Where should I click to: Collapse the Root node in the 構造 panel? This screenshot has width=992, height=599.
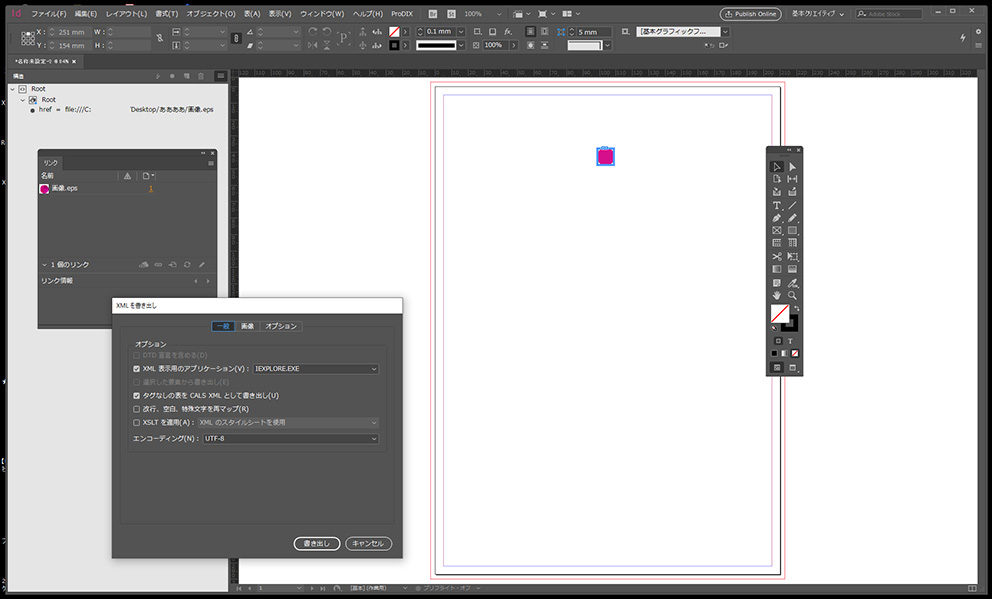coord(13,88)
